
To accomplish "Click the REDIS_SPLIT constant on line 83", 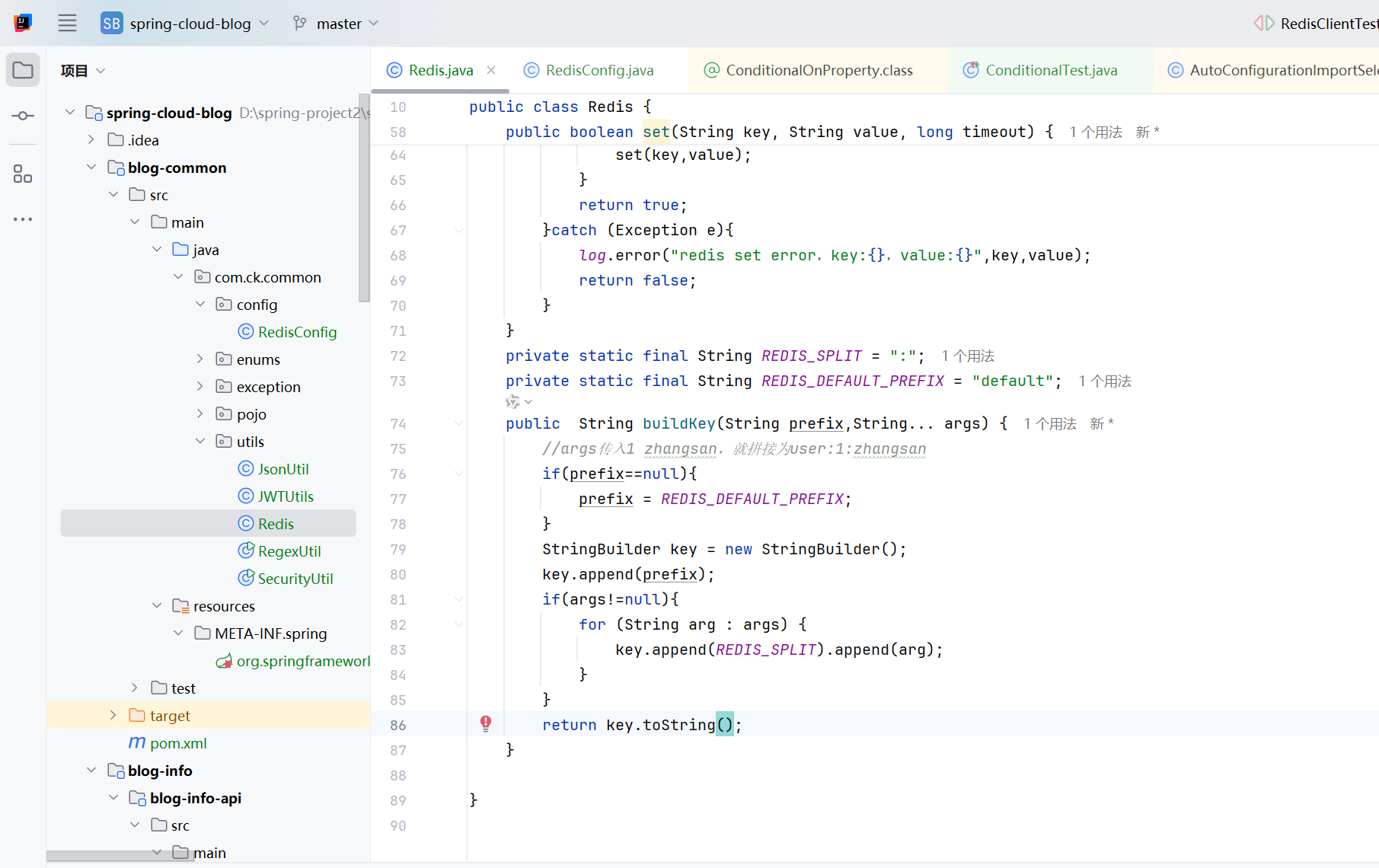I will 765,649.
